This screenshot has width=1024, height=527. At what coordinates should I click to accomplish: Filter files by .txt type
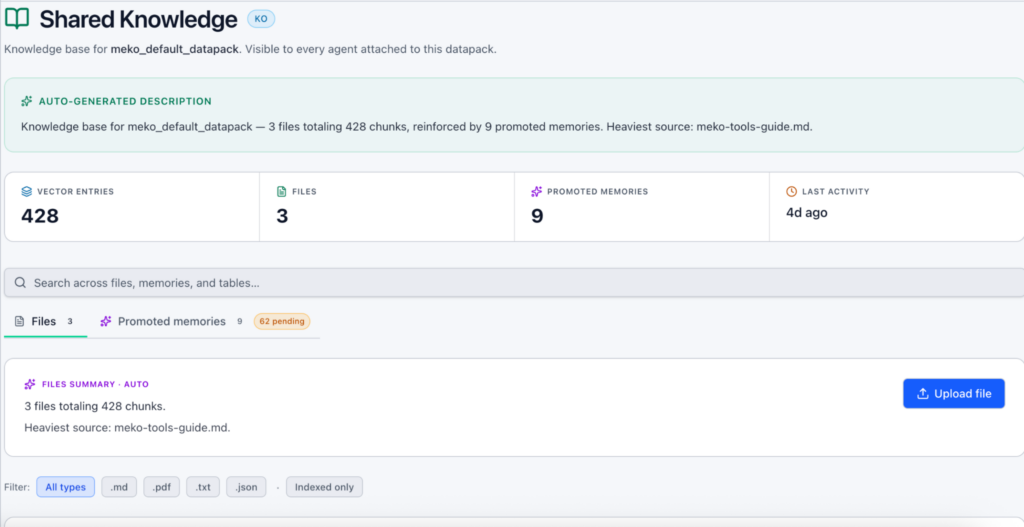click(x=202, y=487)
